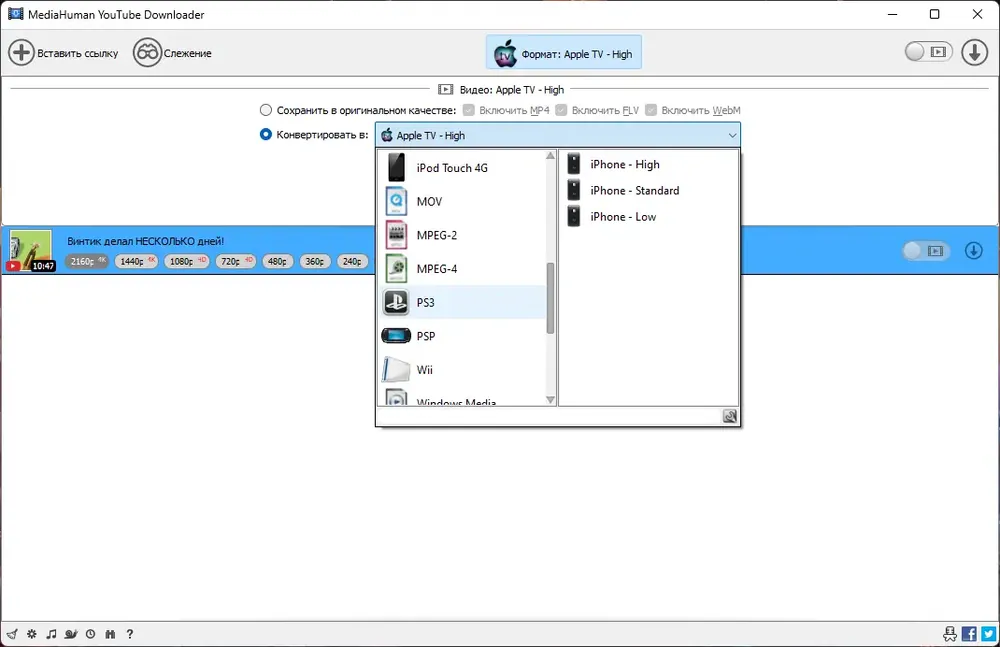Open the Facebook icon link
1000x647 pixels.
[969, 634]
